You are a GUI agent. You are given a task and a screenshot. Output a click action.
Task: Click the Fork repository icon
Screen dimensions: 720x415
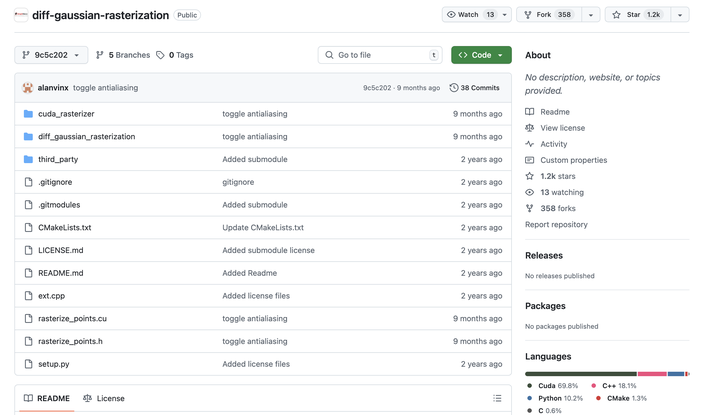click(x=528, y=15)
